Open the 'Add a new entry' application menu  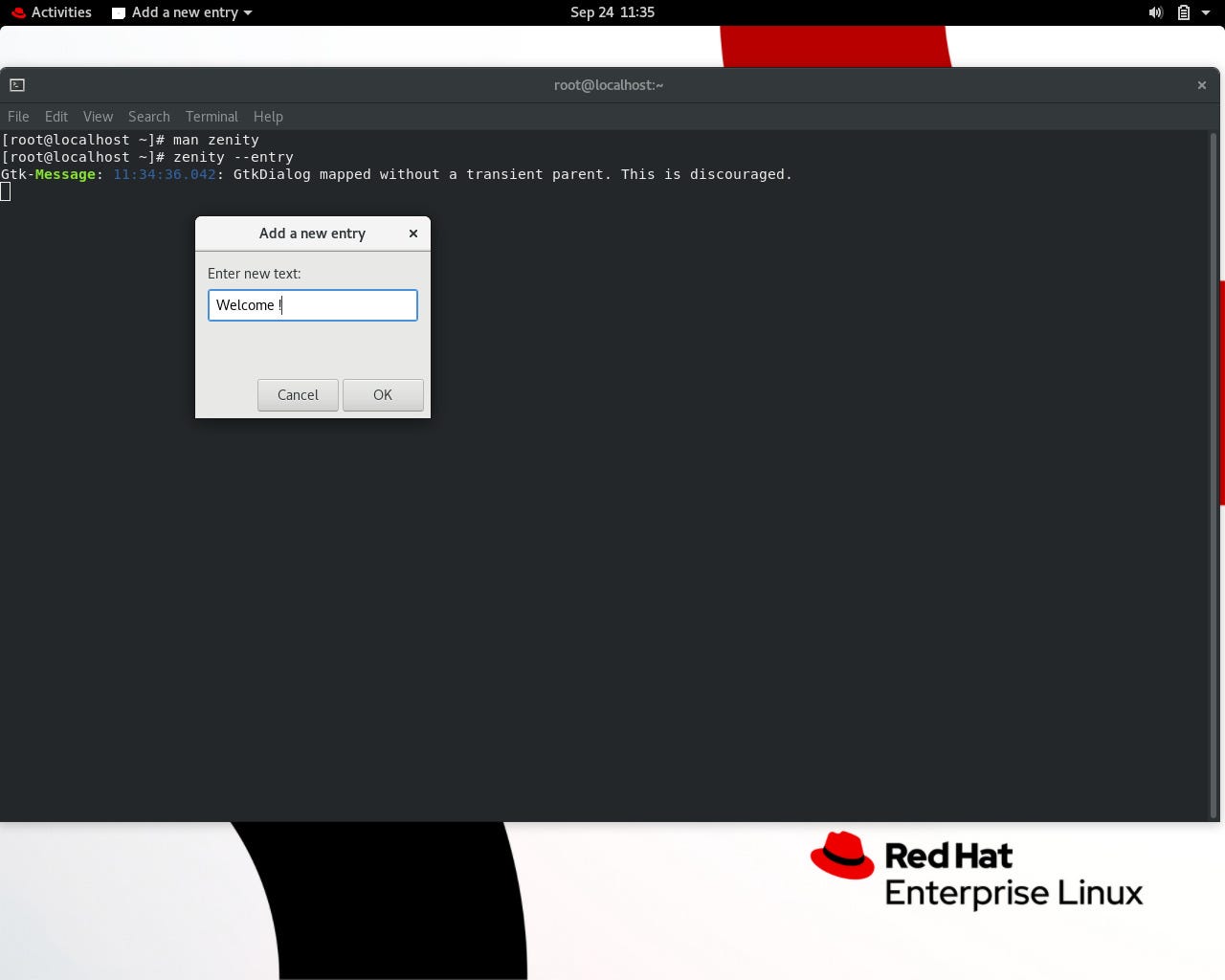click(x=182, y=12)
